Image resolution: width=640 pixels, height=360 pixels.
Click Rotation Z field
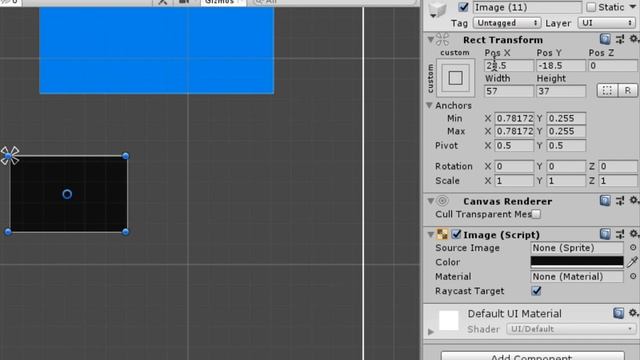618,166
